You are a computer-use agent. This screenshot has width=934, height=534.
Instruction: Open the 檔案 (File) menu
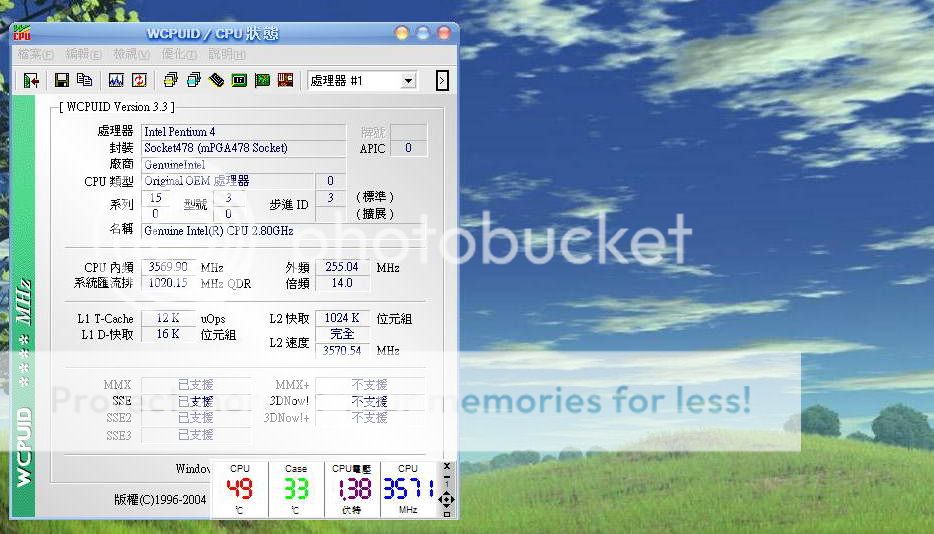pyautogui.click(x=35, y=54)
